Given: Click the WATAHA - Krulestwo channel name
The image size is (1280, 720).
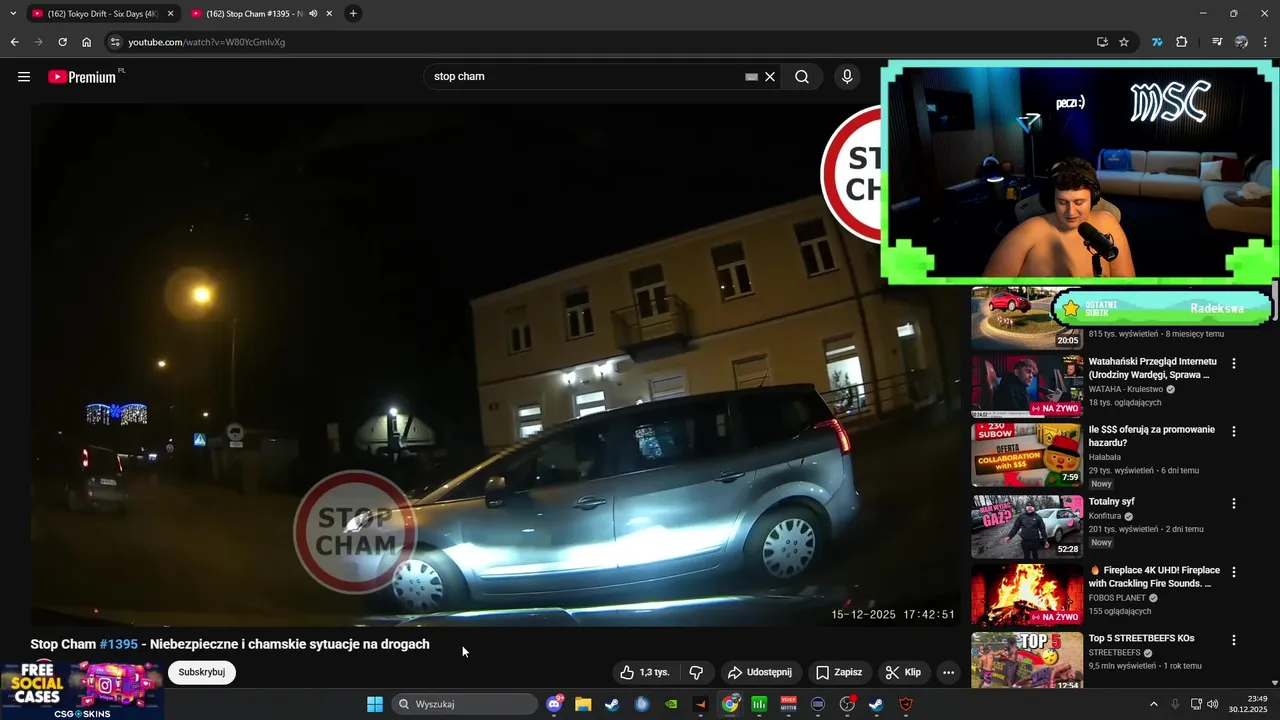Looking at the screenshot, I should pyautogui.click(x=1125, y=389).
